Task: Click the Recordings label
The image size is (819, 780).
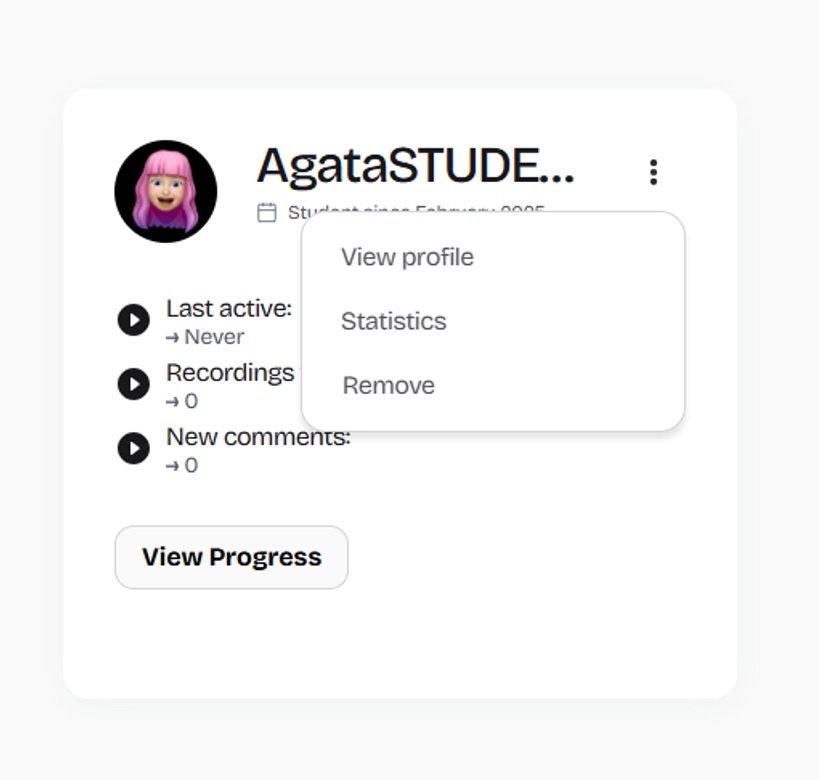Action: (x=230, y=374)
